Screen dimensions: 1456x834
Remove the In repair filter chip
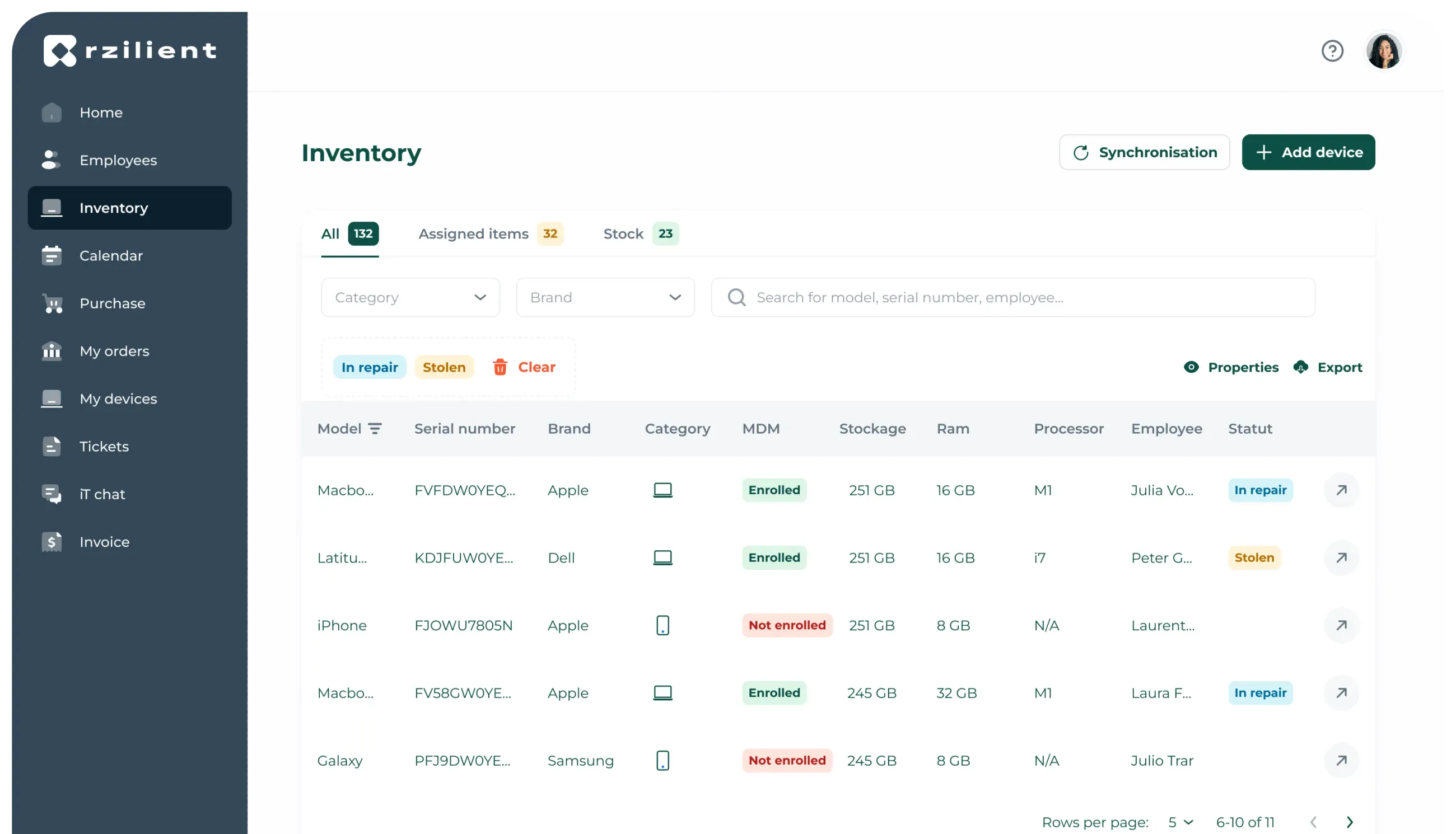click(x=370, y=367)
